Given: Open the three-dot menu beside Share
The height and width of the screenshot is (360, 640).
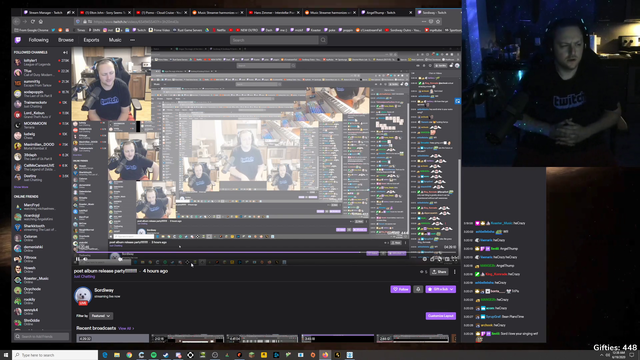Looking at the screenshot, I should 454,272.
